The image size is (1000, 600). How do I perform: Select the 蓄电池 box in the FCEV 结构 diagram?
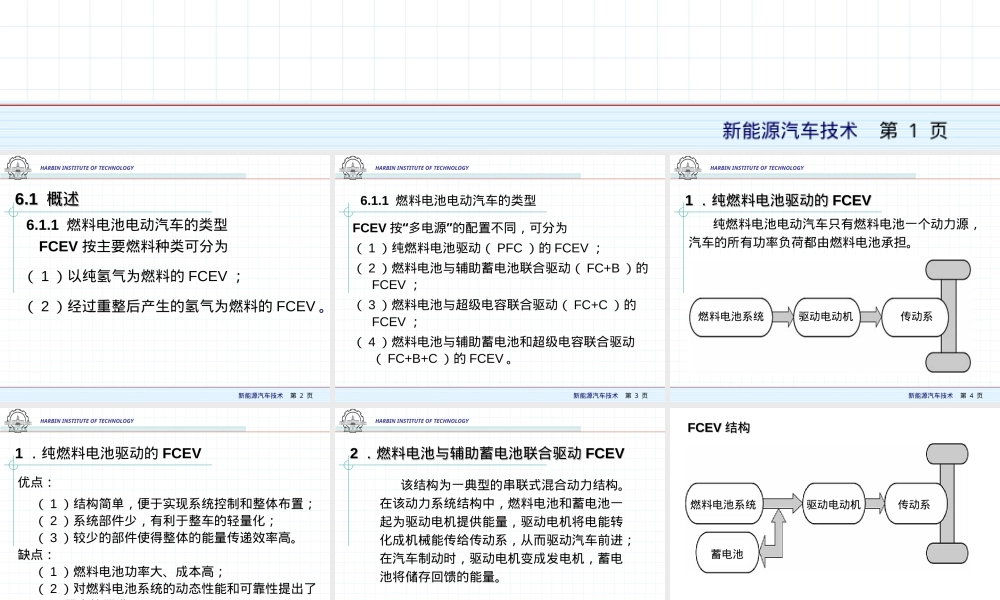727,554
